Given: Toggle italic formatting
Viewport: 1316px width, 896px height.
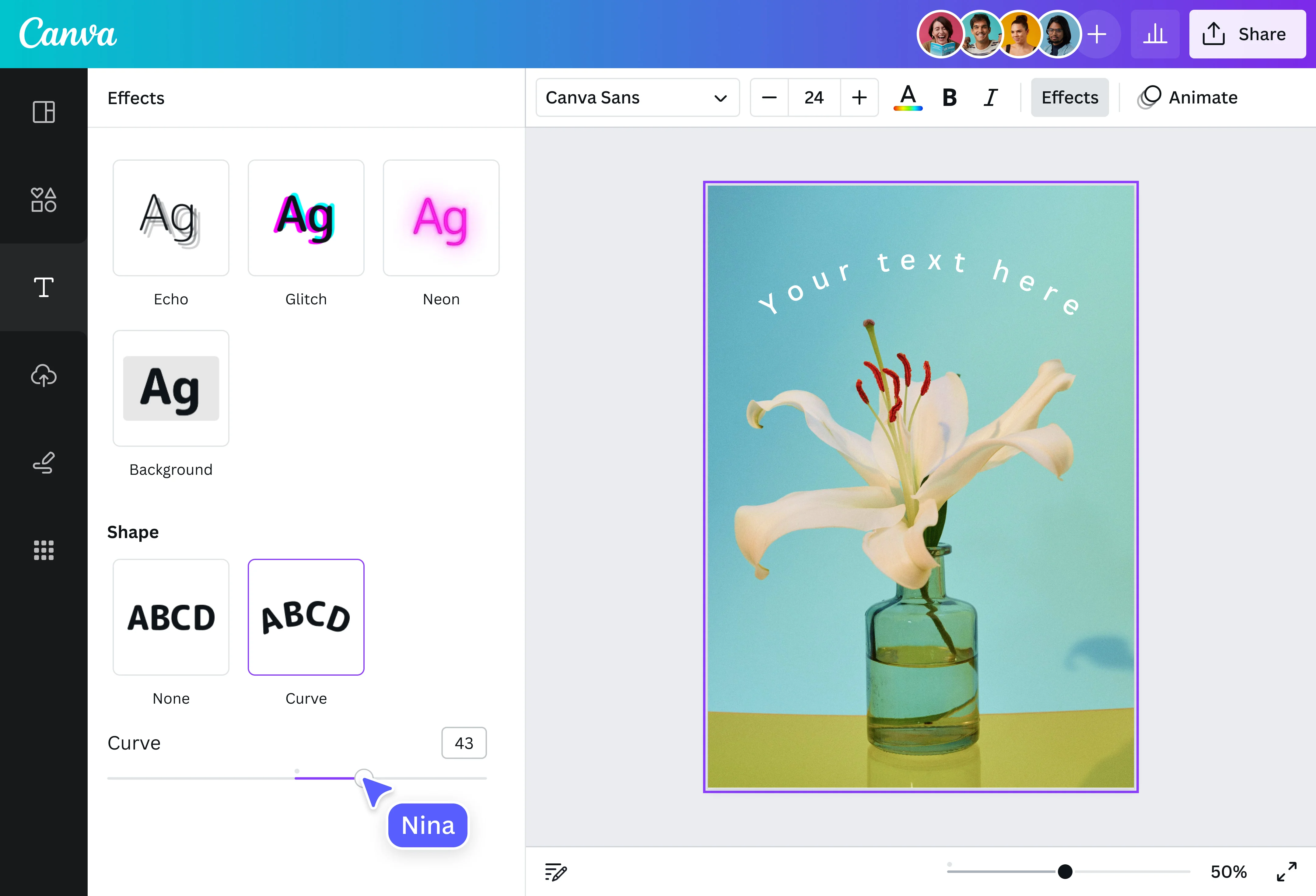Looking at the screenshot, I should point(990,97).
